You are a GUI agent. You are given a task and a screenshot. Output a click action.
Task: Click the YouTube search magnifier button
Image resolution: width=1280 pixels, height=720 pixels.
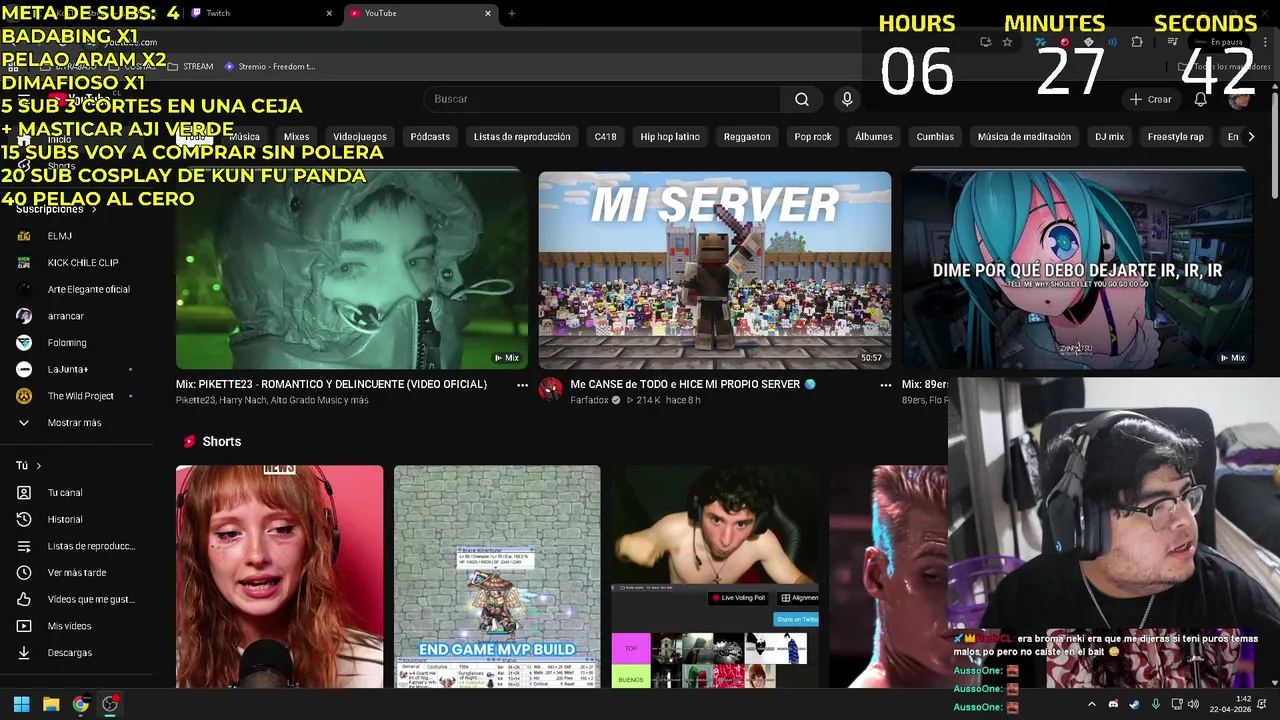point(802,99)
